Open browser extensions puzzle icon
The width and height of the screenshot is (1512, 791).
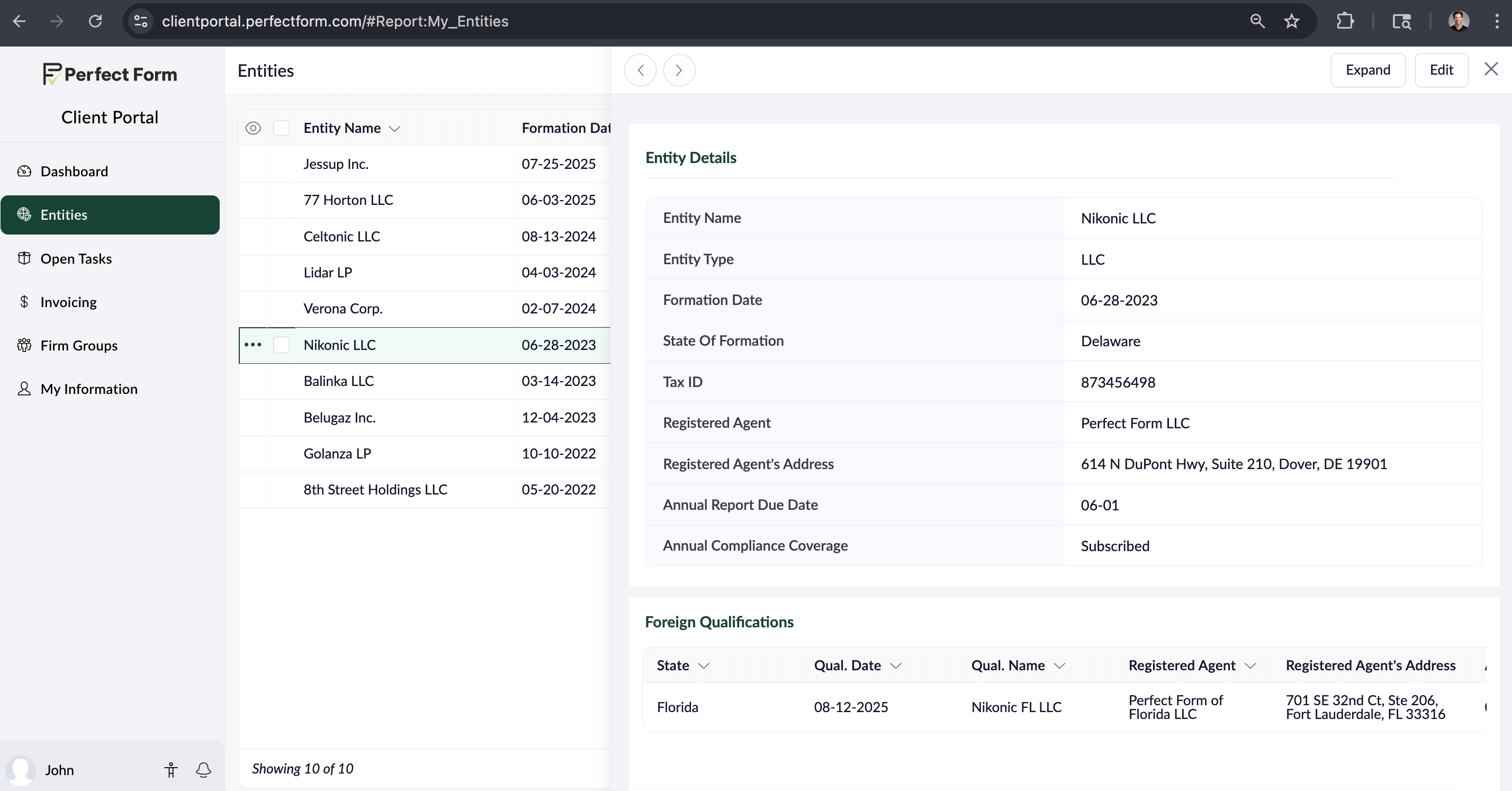(x=1345, y=22)
